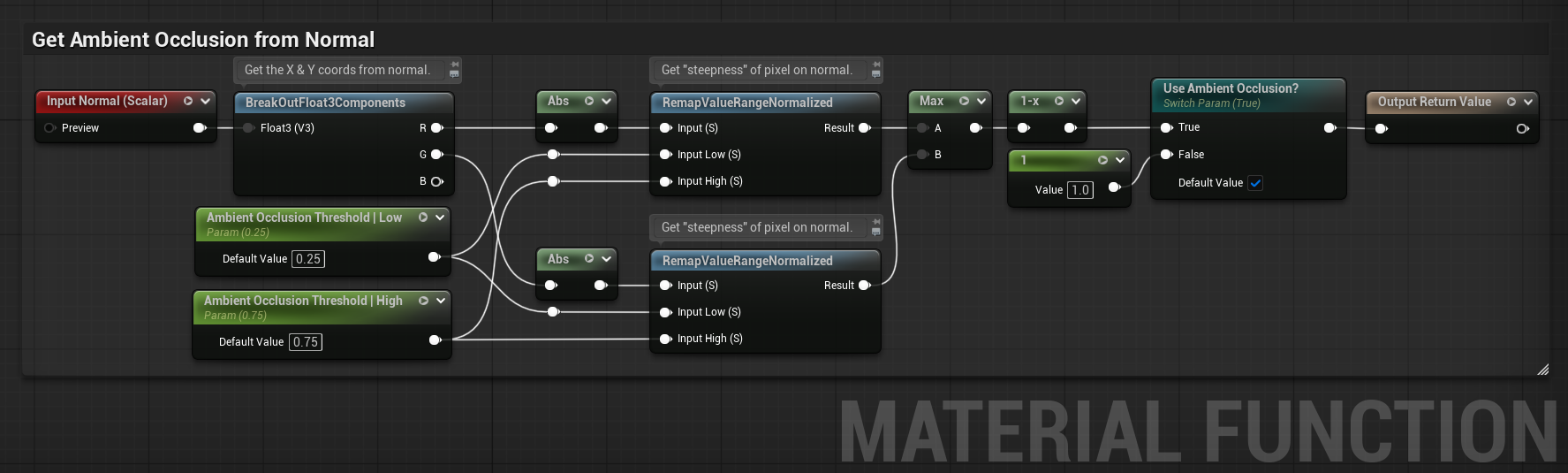Click the B input pin on Max node
This screenshot has height=473, width=1568.
923,155
